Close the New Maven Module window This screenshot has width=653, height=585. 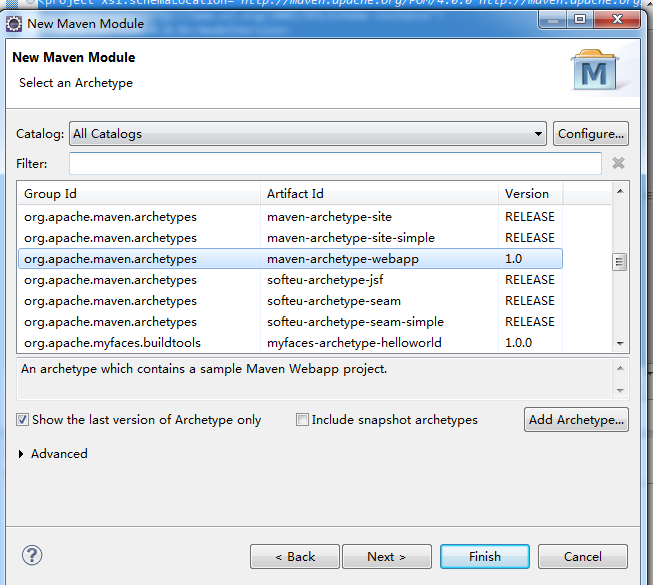tap(617, 19)
